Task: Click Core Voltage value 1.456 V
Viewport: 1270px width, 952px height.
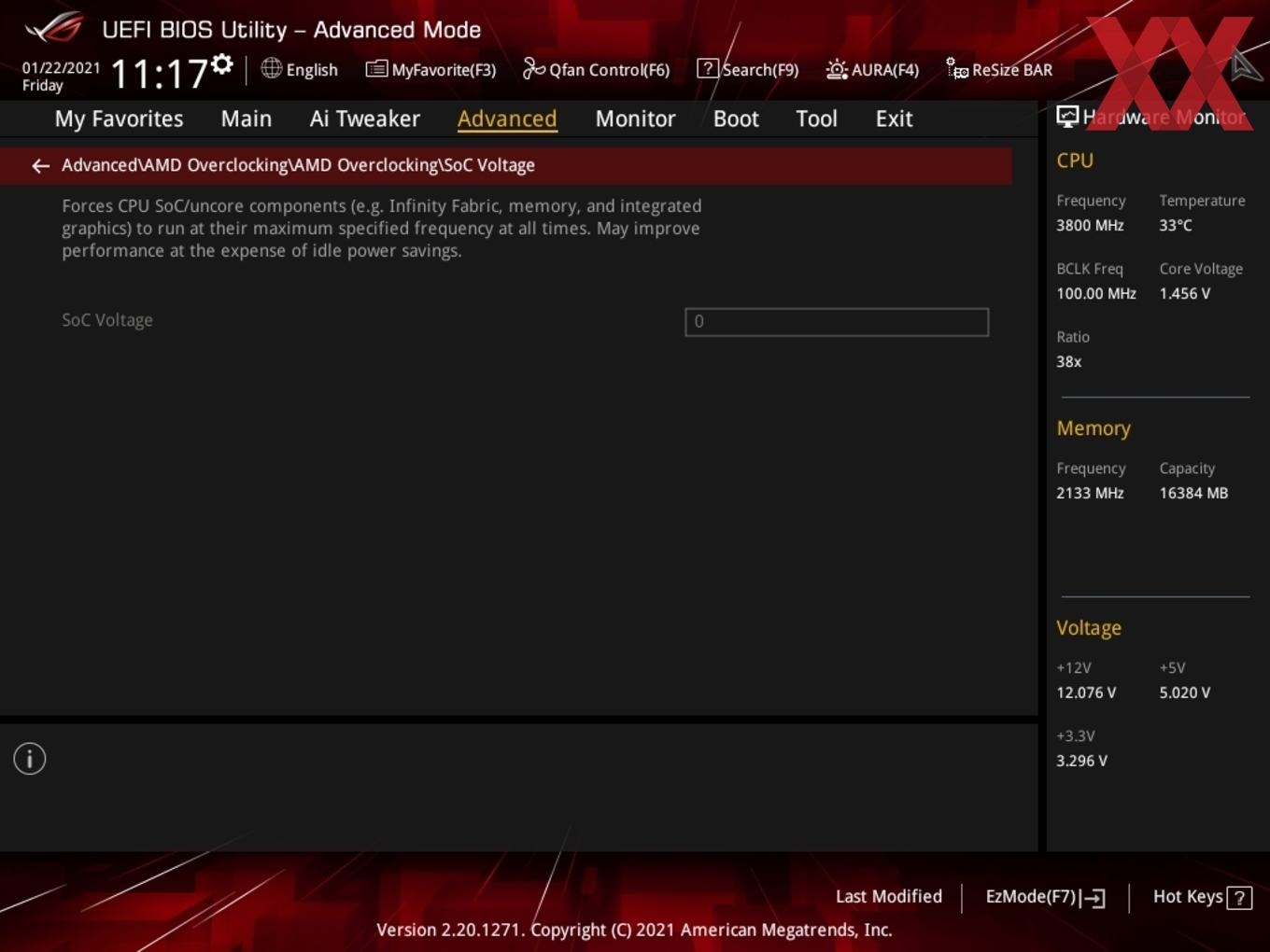Action: pos(1185,294)
